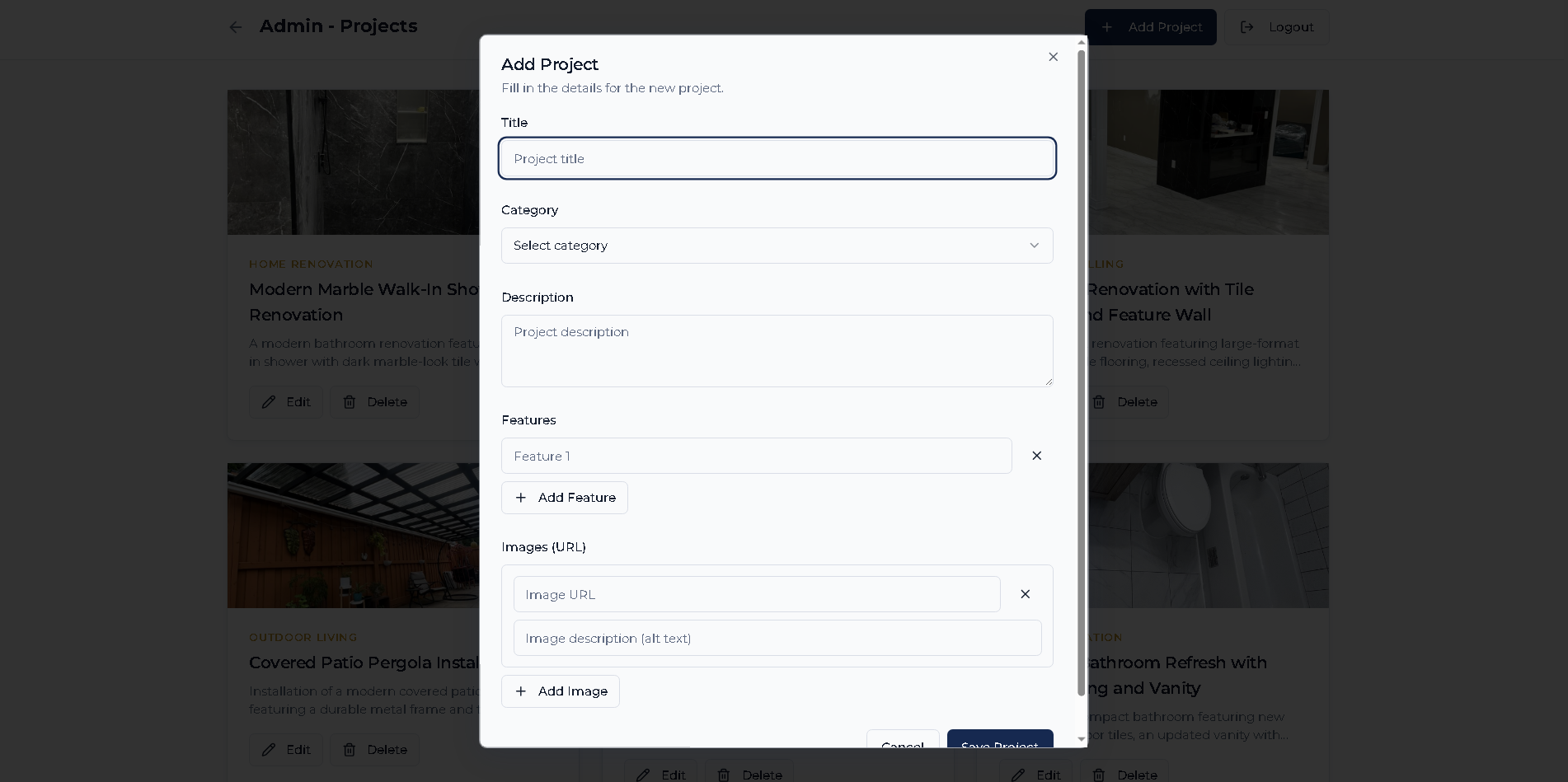Click the Image description alt text field
This screenshot has height=782, width=1568.
click(x=777, y=639)
